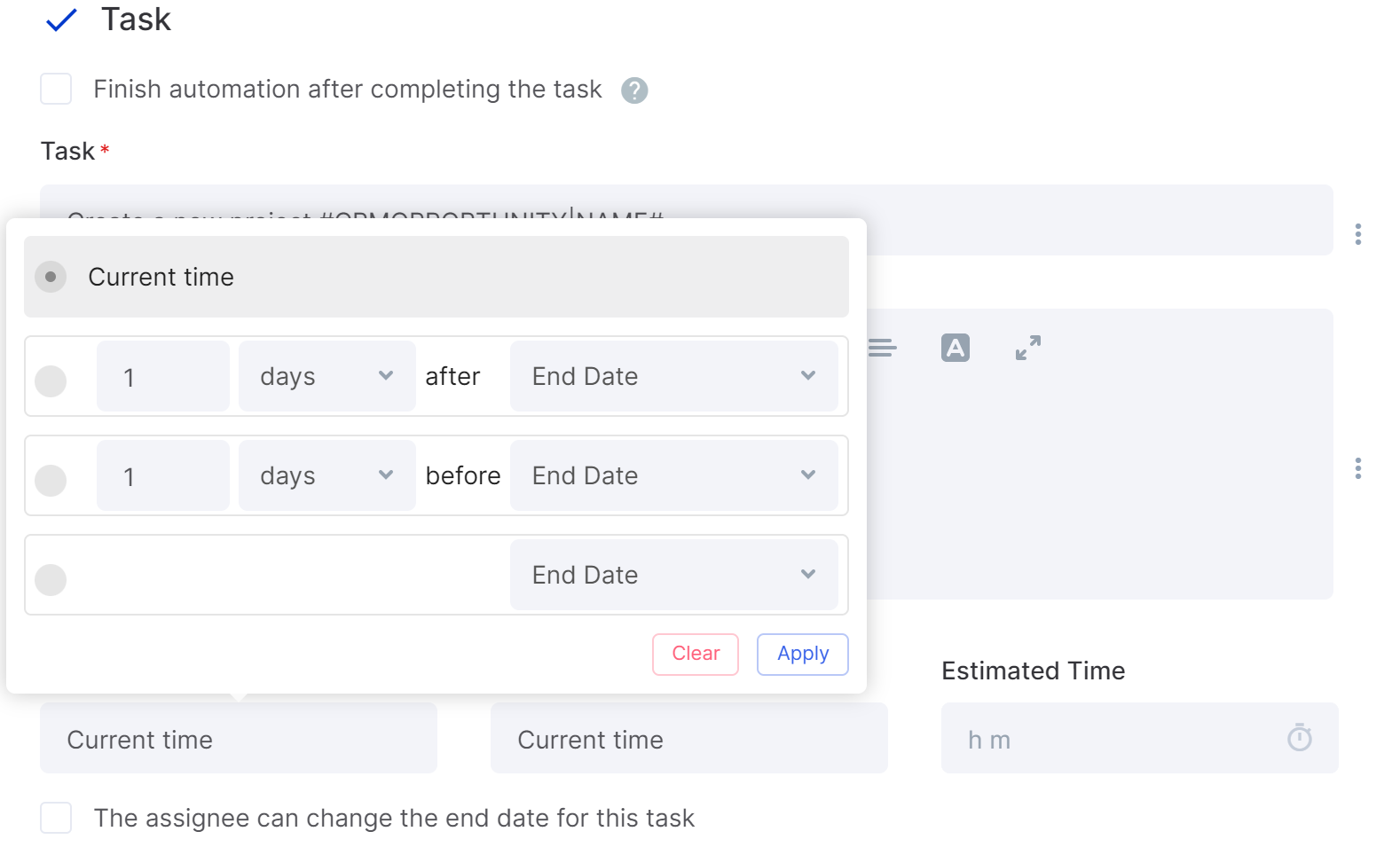
Task: Click the Apply button
Action: [x=802, y=655]
